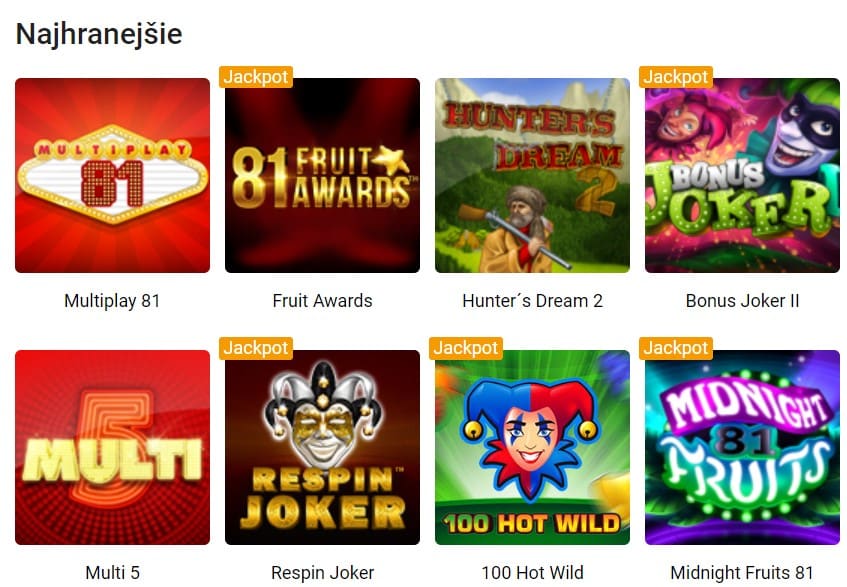The image size is (847, 587).
Task: Click the Jackpot badge on Bonus Joker II
Action: click(x=676, y=77)
